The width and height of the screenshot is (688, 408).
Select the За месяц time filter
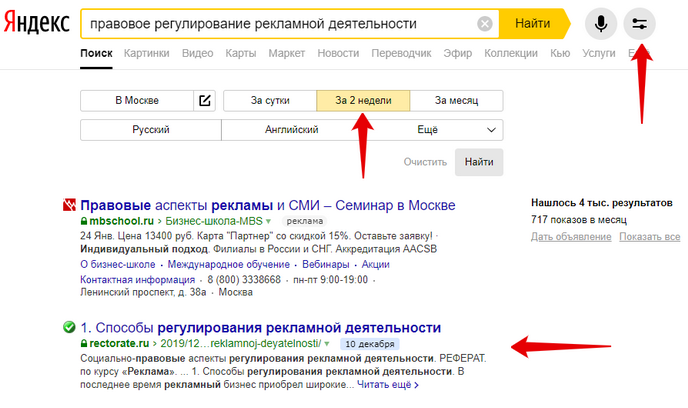456,100
